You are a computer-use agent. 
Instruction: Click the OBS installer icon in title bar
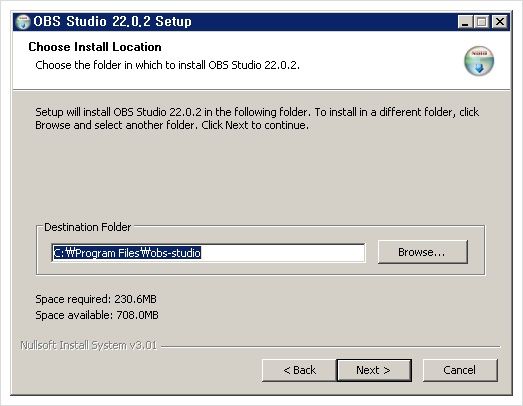23,22
